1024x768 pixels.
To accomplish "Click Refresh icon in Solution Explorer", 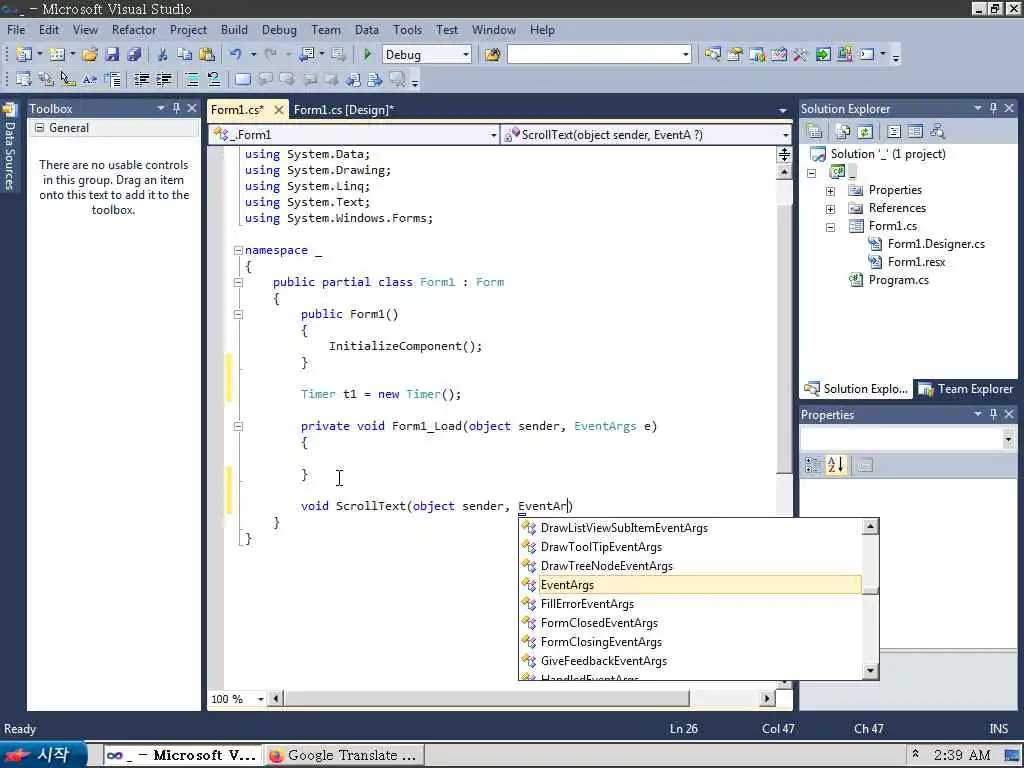I will 865,132.
